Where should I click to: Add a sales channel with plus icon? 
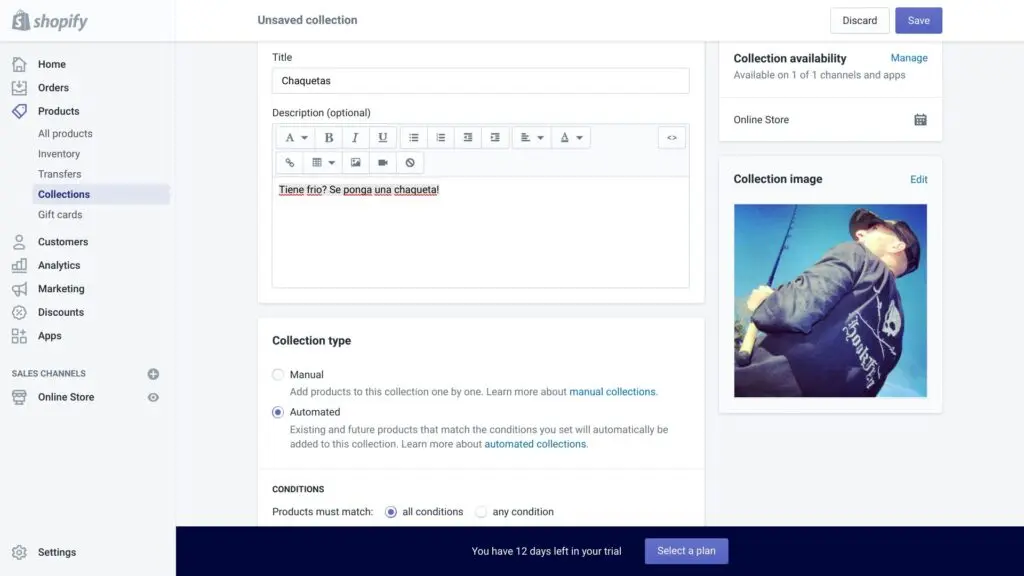tap(153, 374)
